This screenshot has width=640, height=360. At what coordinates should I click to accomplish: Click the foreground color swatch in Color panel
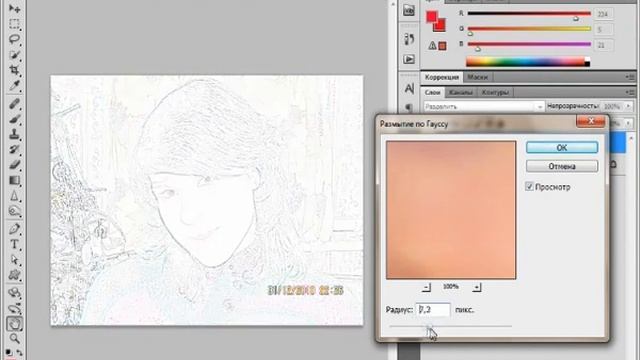point(431,16)
